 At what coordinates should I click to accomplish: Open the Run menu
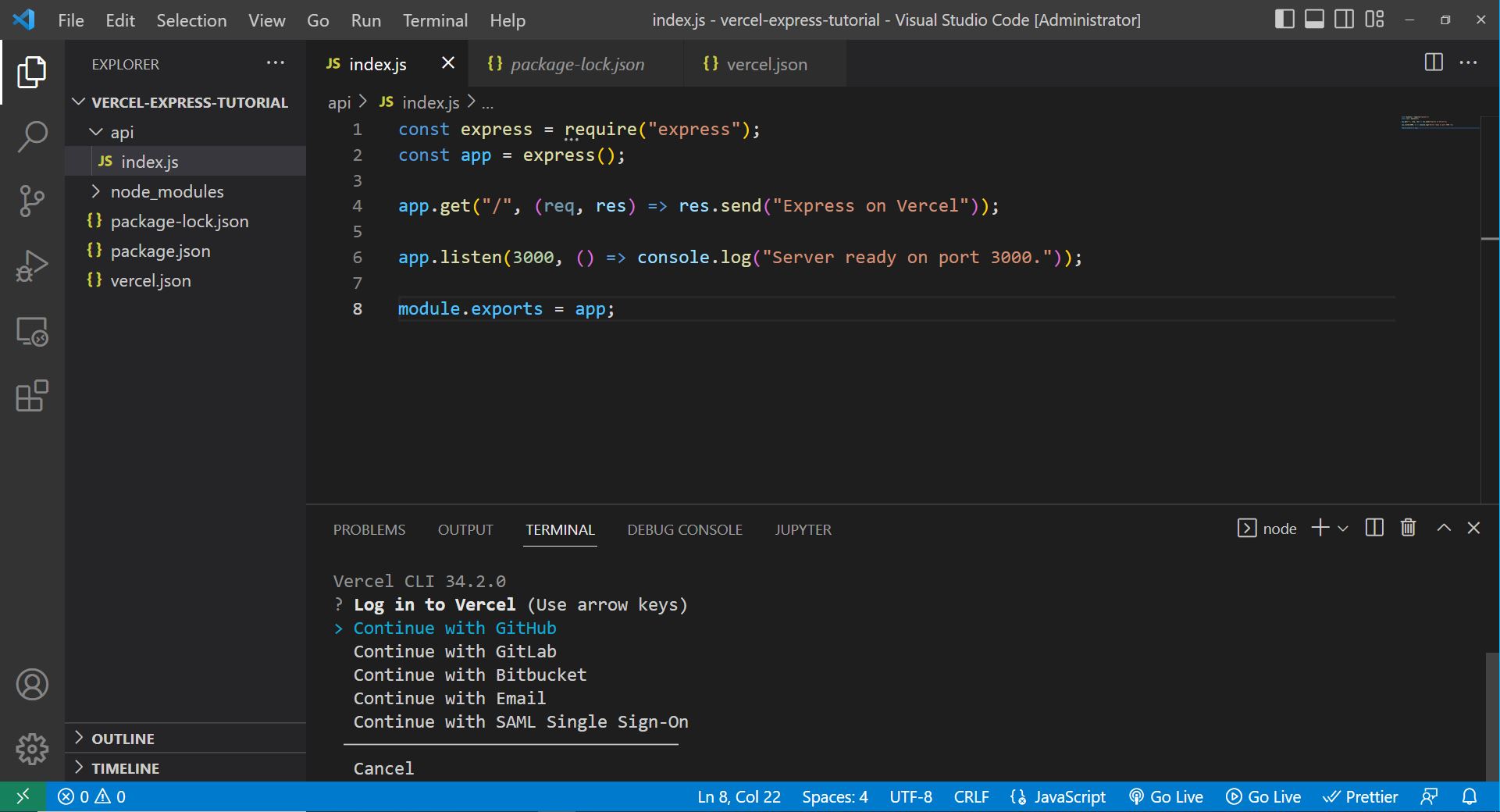pos(365,20)
